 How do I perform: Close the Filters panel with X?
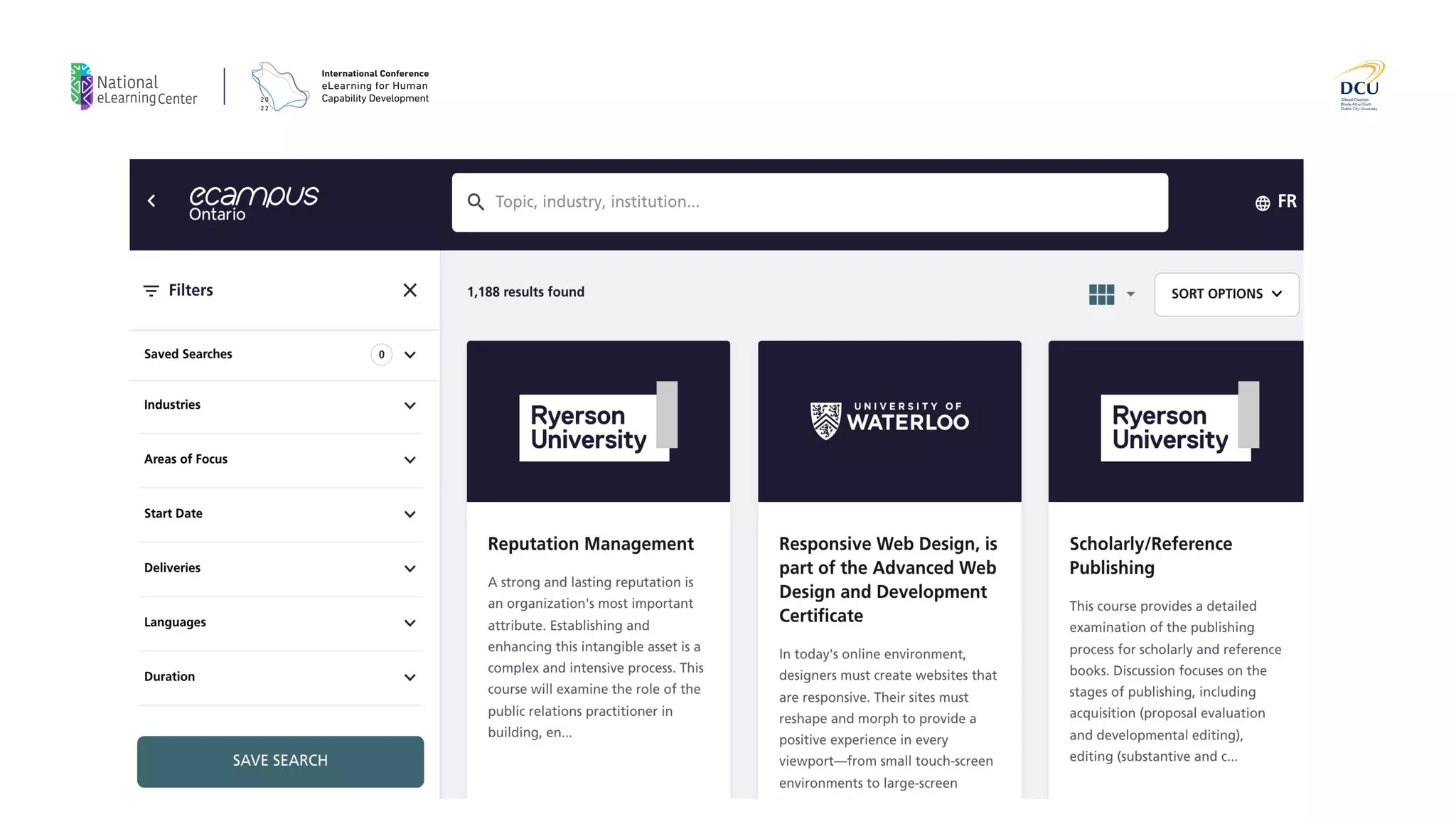point(409,290)
